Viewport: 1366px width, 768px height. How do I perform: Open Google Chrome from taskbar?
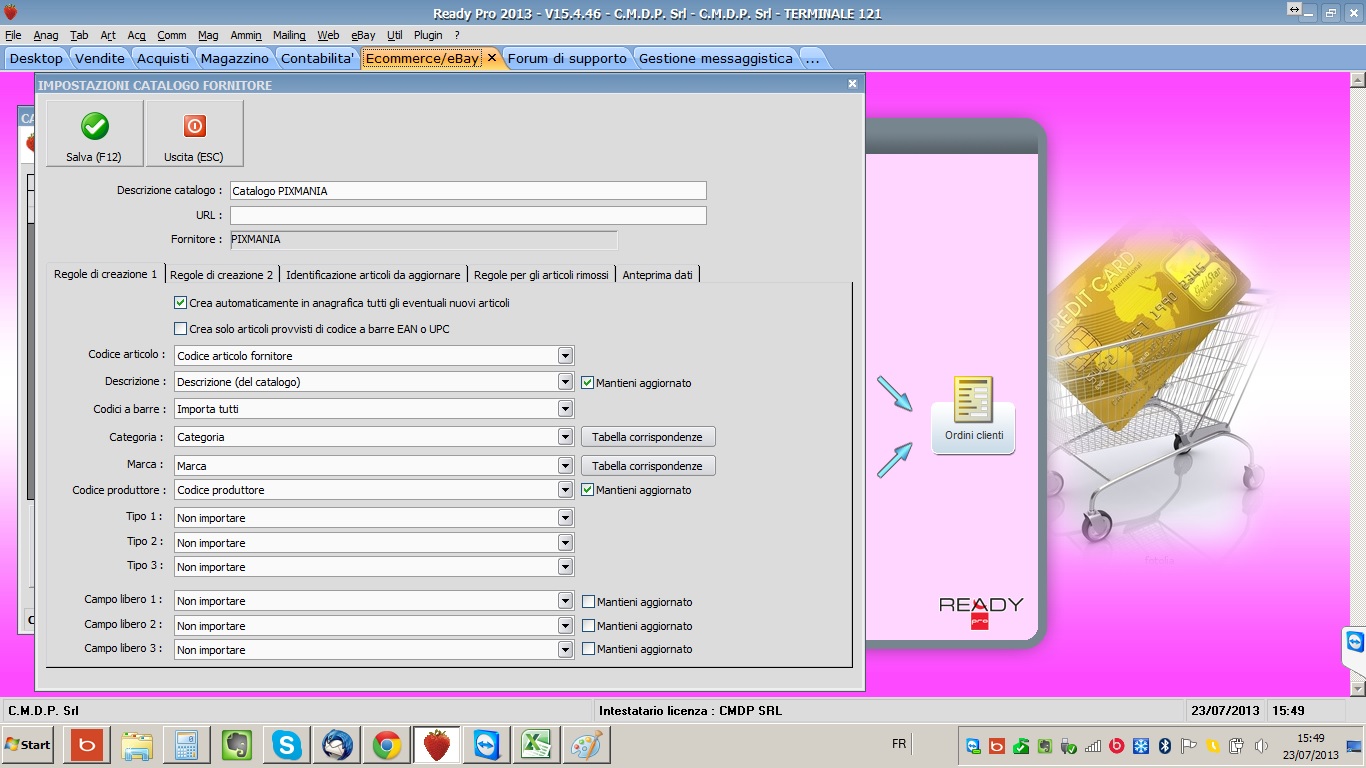click(x=387, y=745)
